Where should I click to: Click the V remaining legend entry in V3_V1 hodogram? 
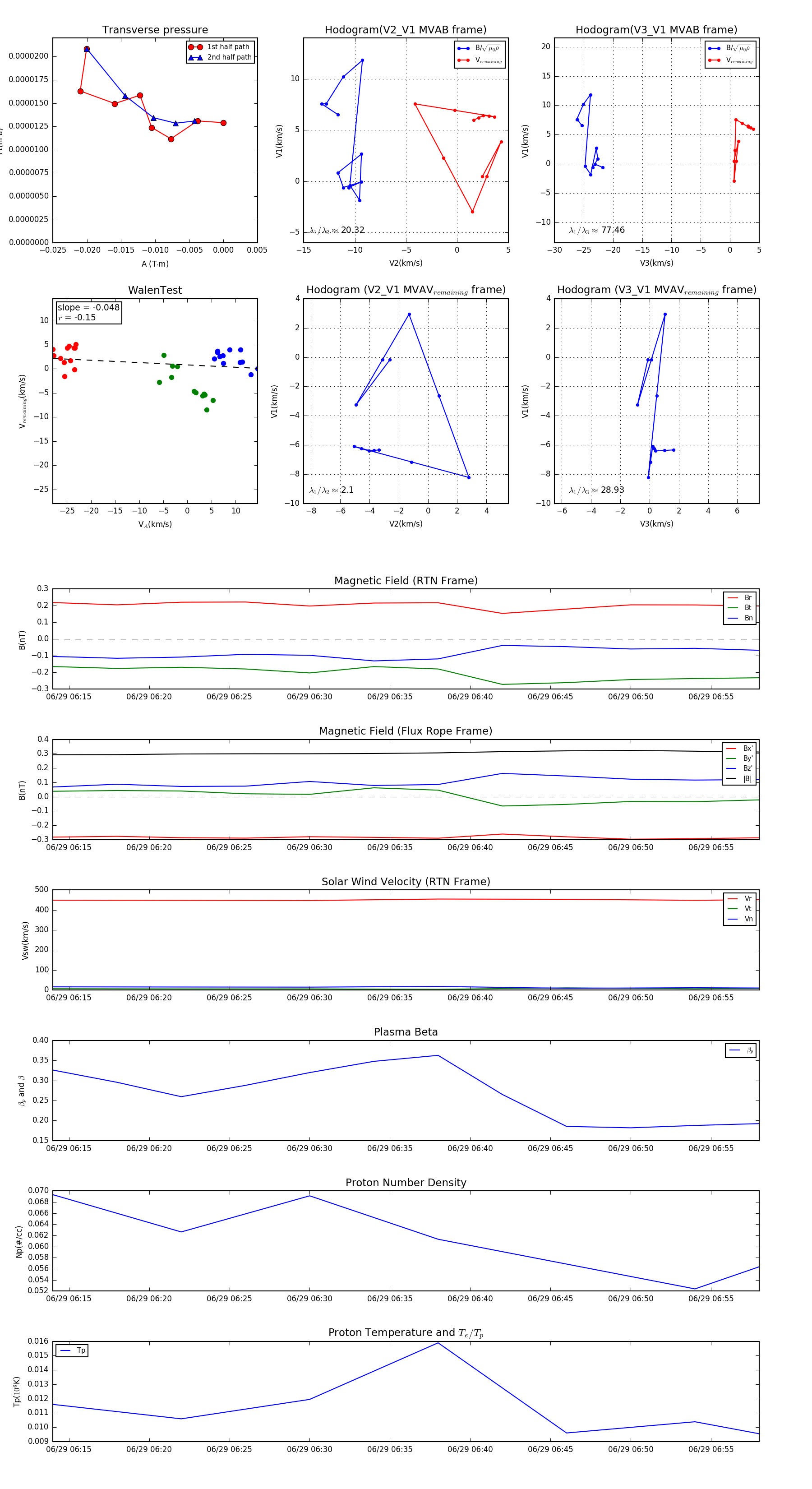730,60
